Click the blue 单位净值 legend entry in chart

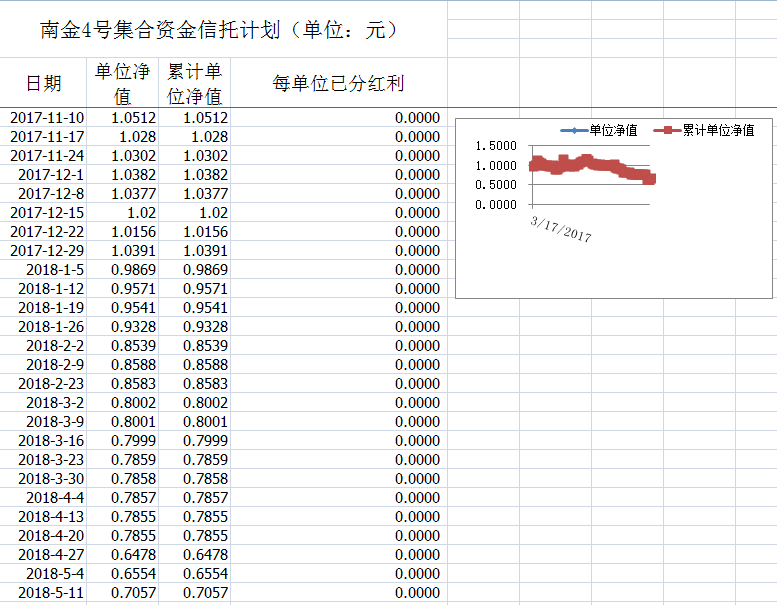click(600, 131)
